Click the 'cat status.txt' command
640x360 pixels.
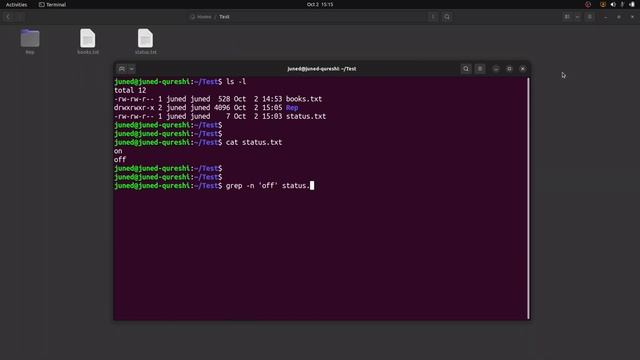coord(254,142)
